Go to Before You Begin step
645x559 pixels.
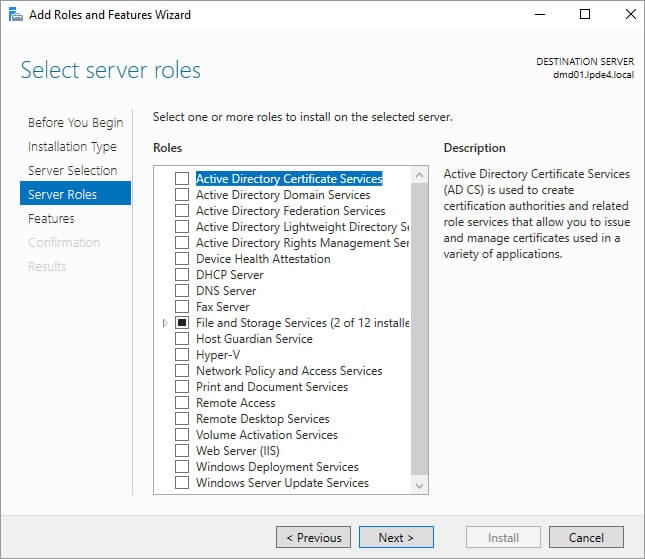(x=76, y=123)
